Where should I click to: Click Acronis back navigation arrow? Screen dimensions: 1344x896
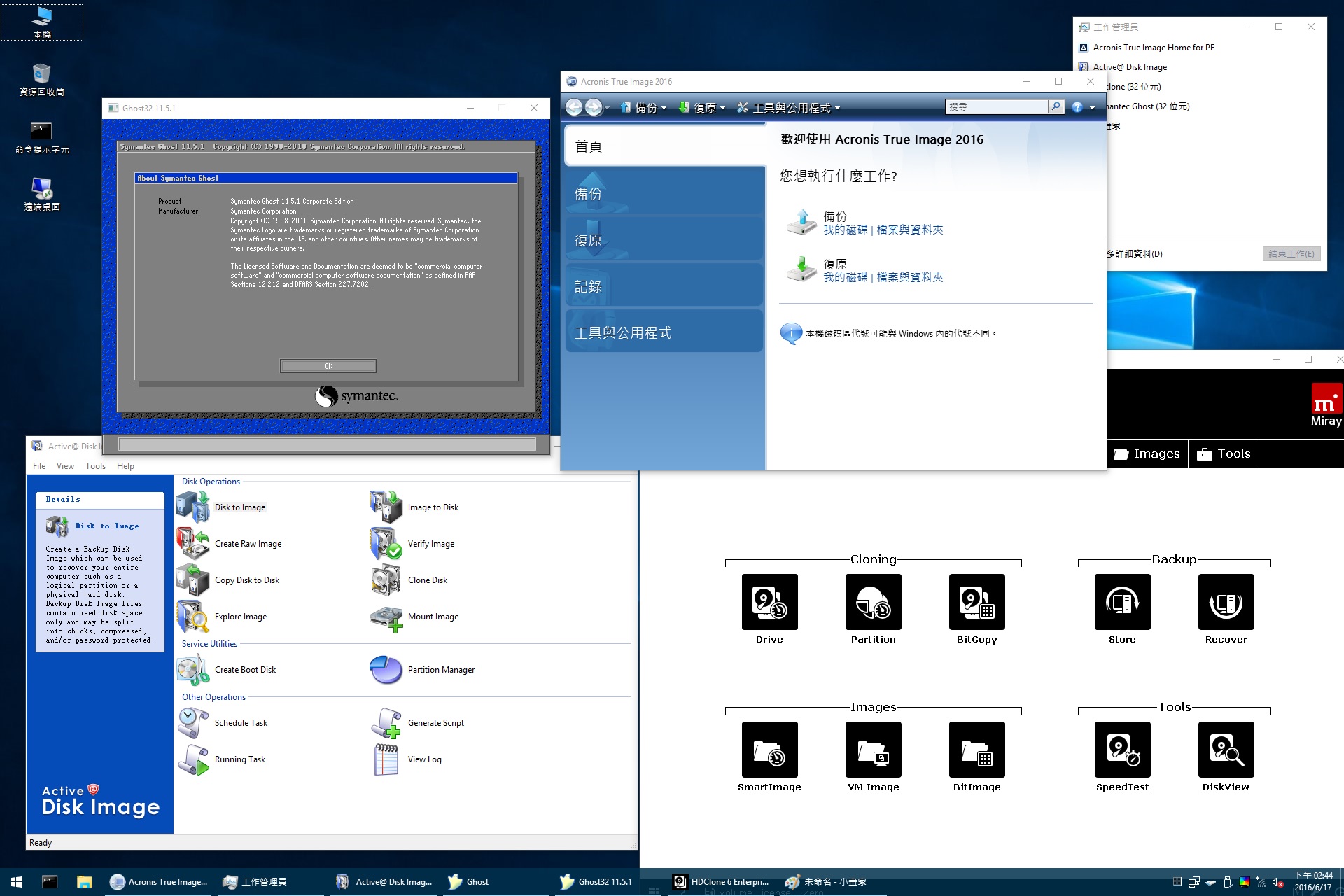[x=574, y=107]
